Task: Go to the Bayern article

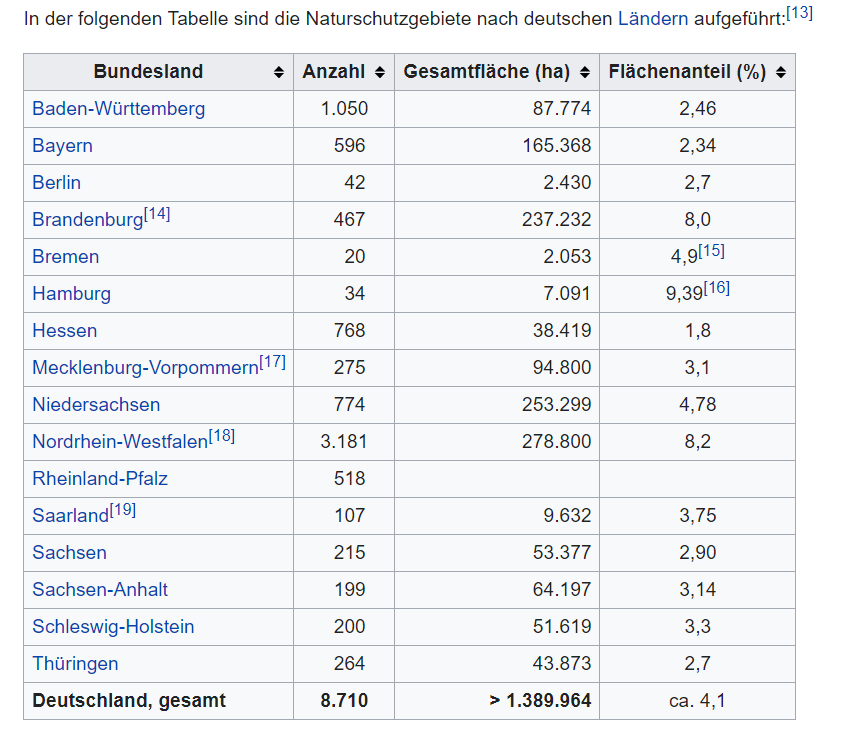Action: [x=62, y=146]
